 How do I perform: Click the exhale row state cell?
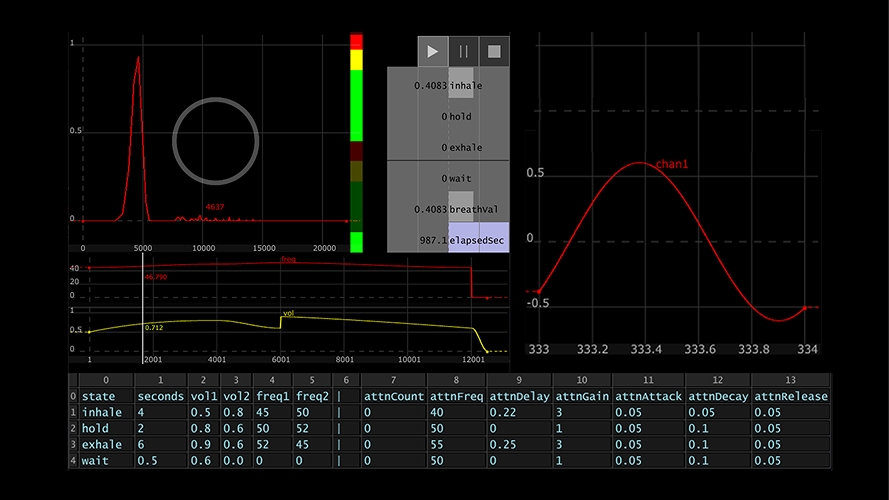(102, 444)
